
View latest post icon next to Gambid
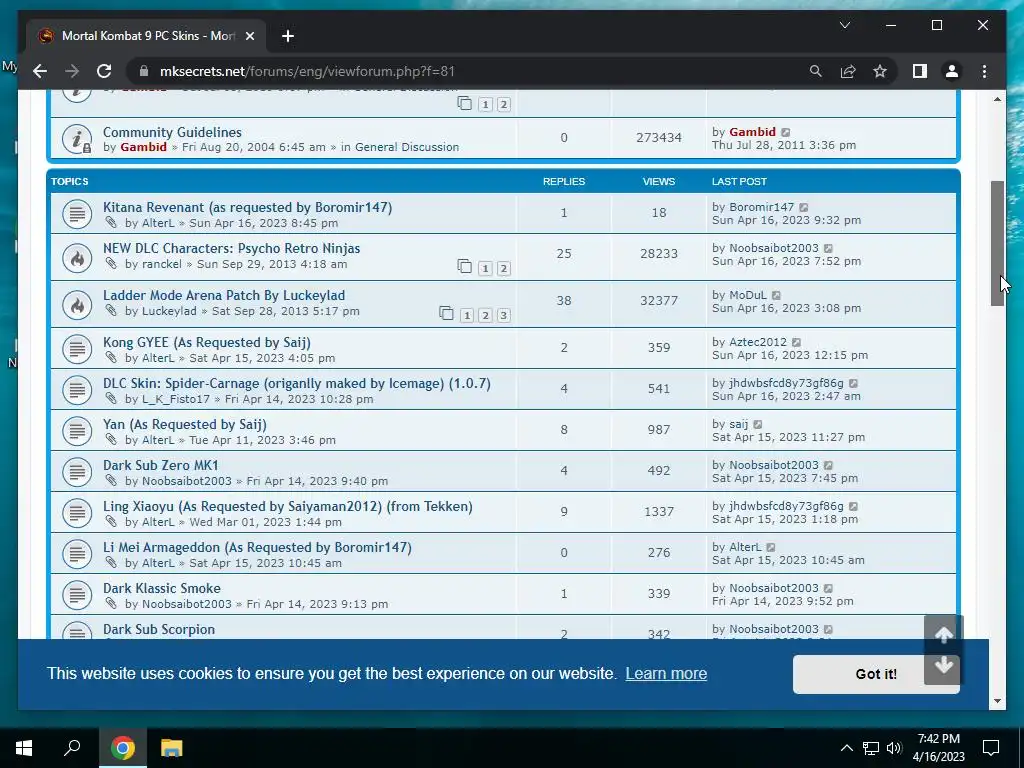pyautogui.click(x=786, y=132)
